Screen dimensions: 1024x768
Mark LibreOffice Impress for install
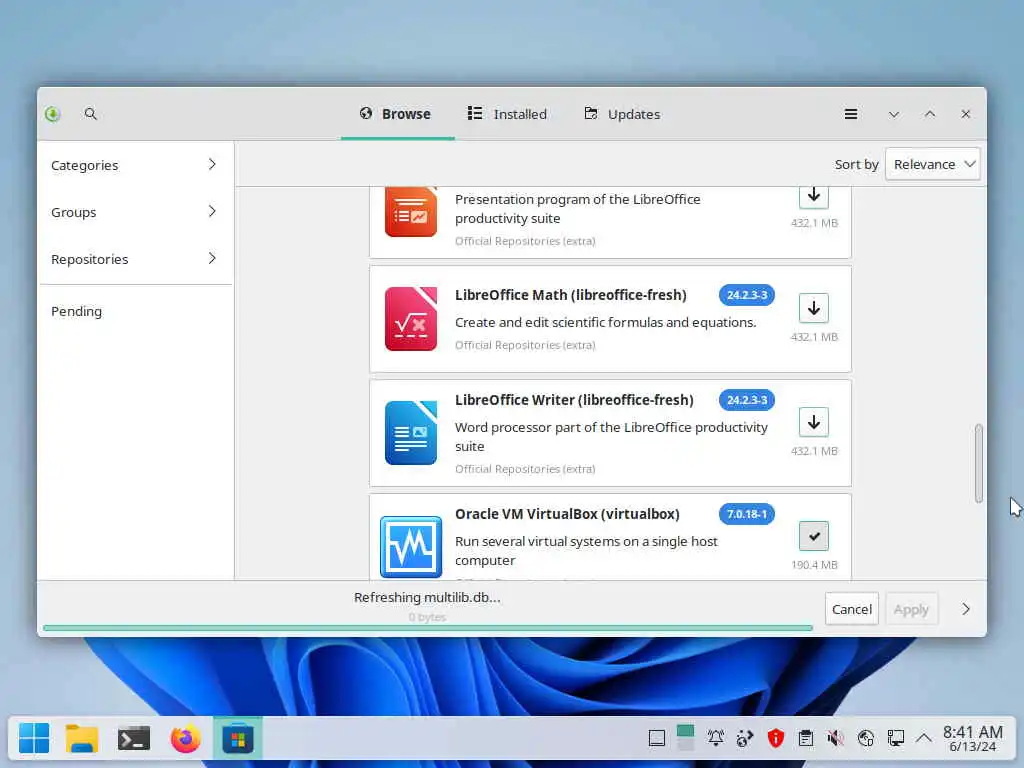click(814, 197)
